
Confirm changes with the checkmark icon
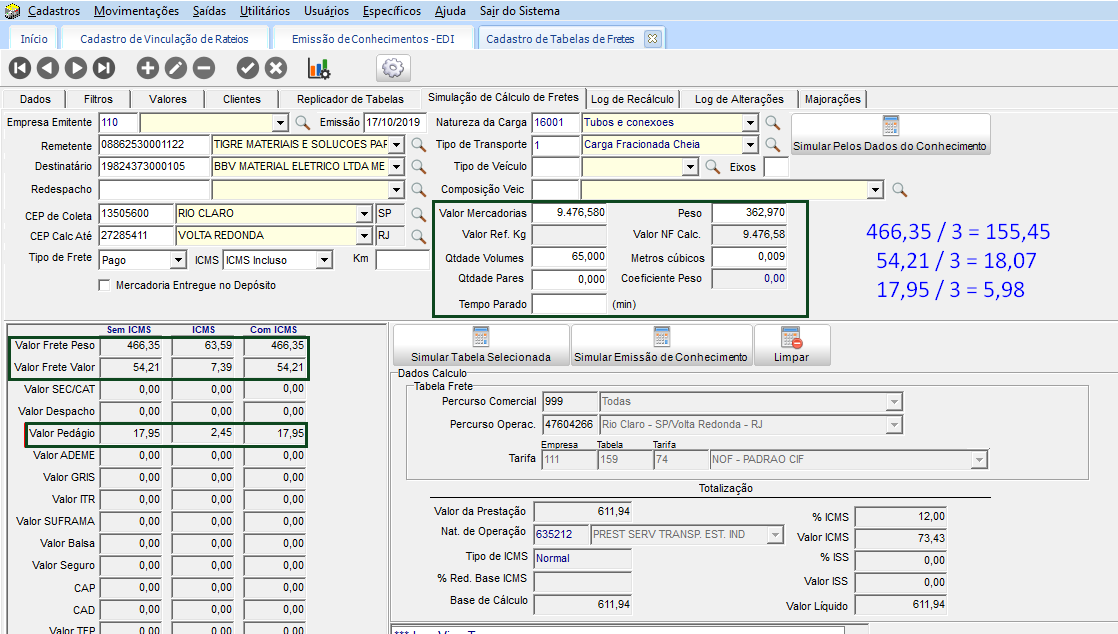pyautogui.click(x=248, y=68)
